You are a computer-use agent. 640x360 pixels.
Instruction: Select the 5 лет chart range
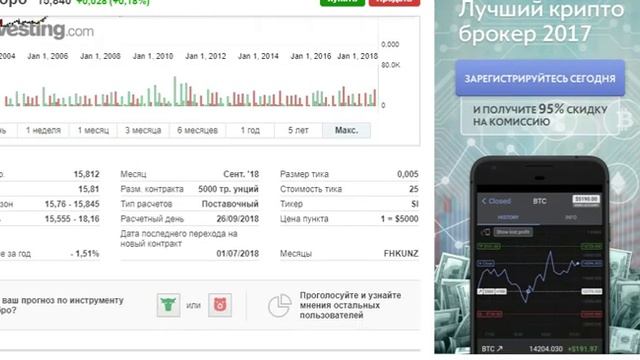point(298,130)
